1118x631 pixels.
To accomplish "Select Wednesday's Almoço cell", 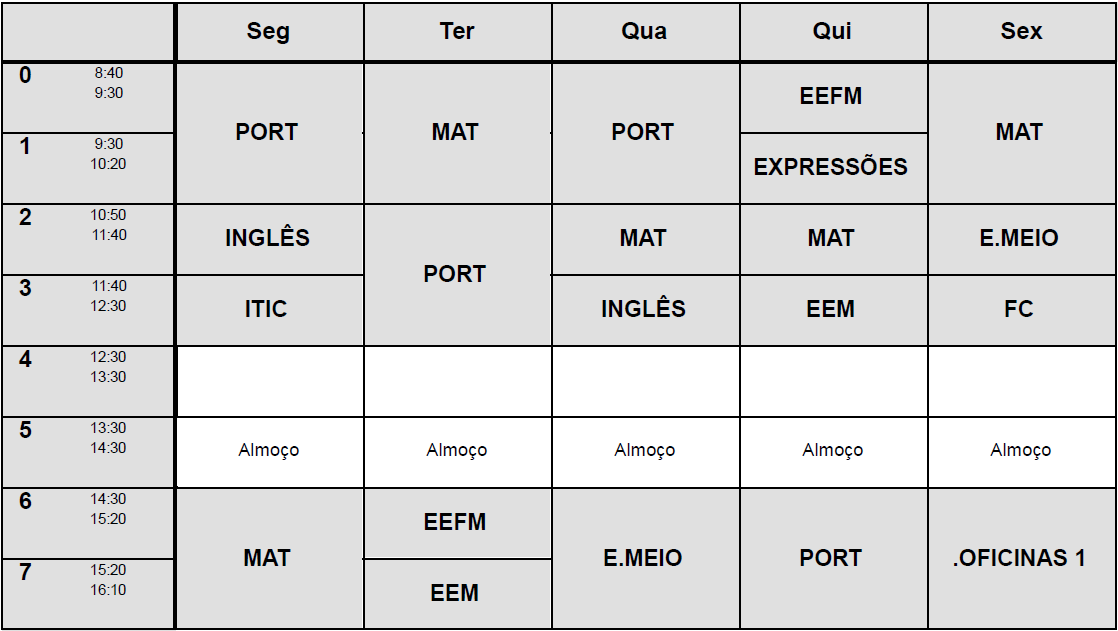I will [644, 451].
